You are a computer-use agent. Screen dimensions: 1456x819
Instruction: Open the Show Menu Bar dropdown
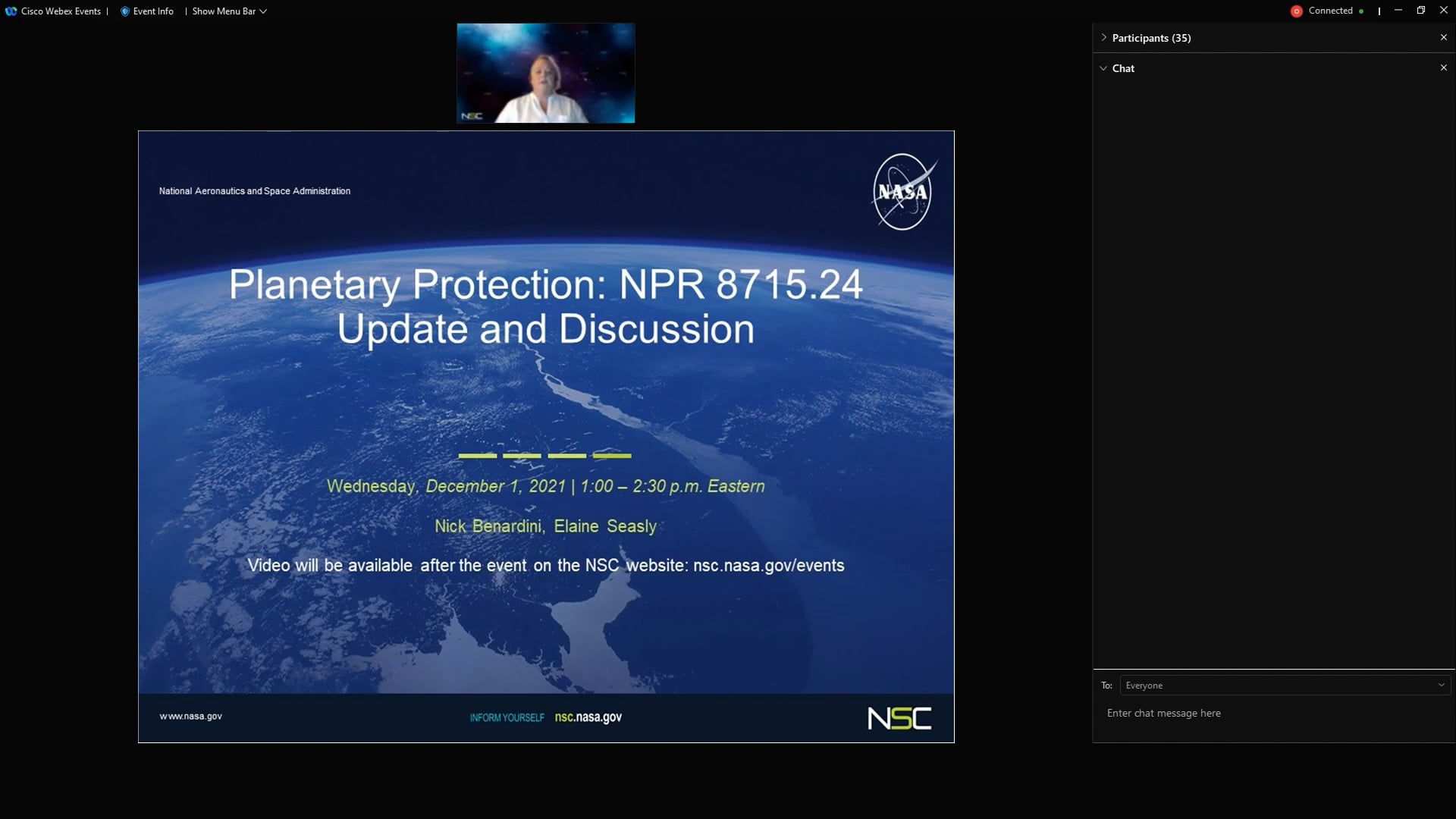coord(229,11)
